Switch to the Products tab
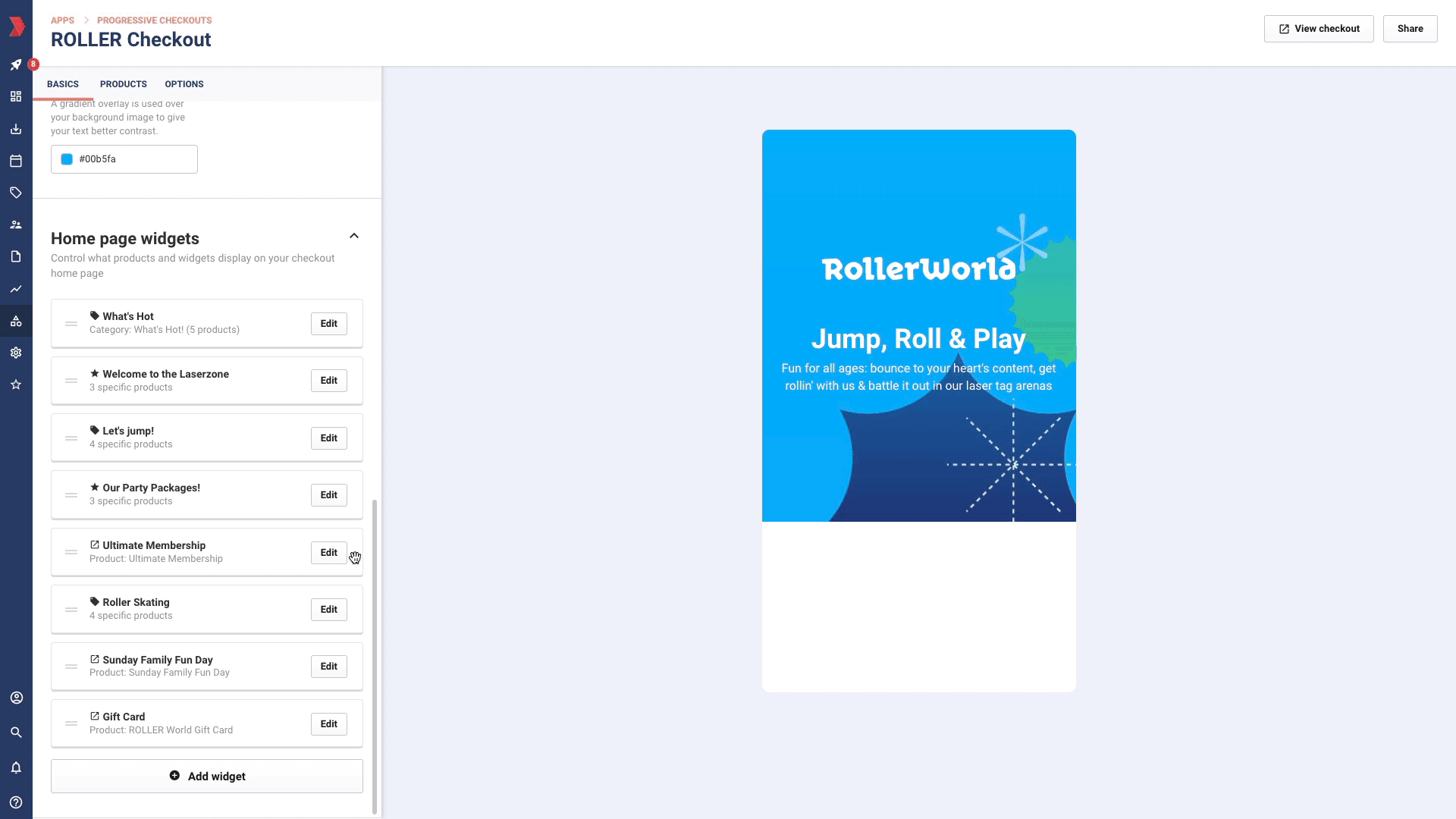The image size is (1456, 819). click(x=123, y=84)
